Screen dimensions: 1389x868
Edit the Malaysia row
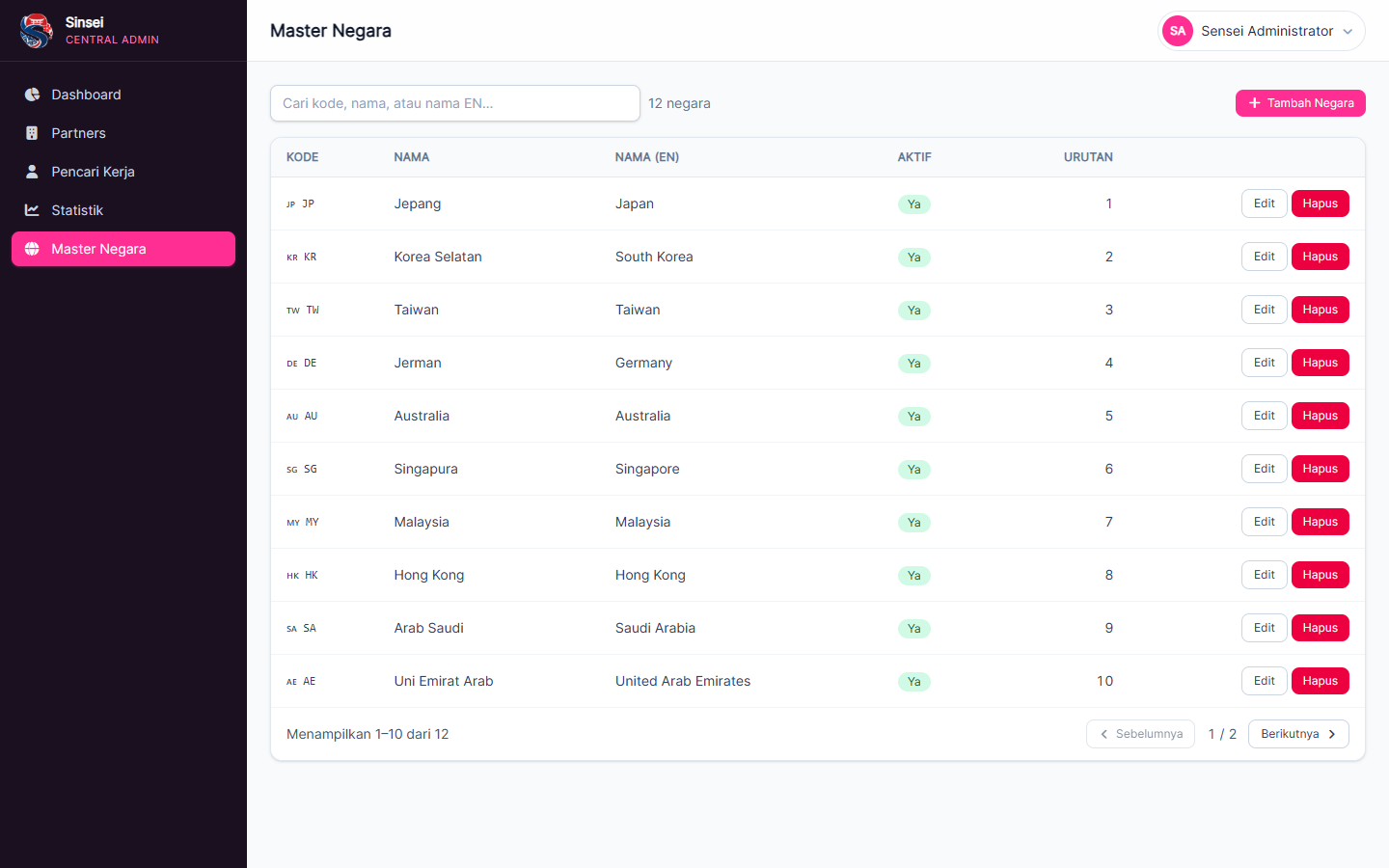(1265, 522)
